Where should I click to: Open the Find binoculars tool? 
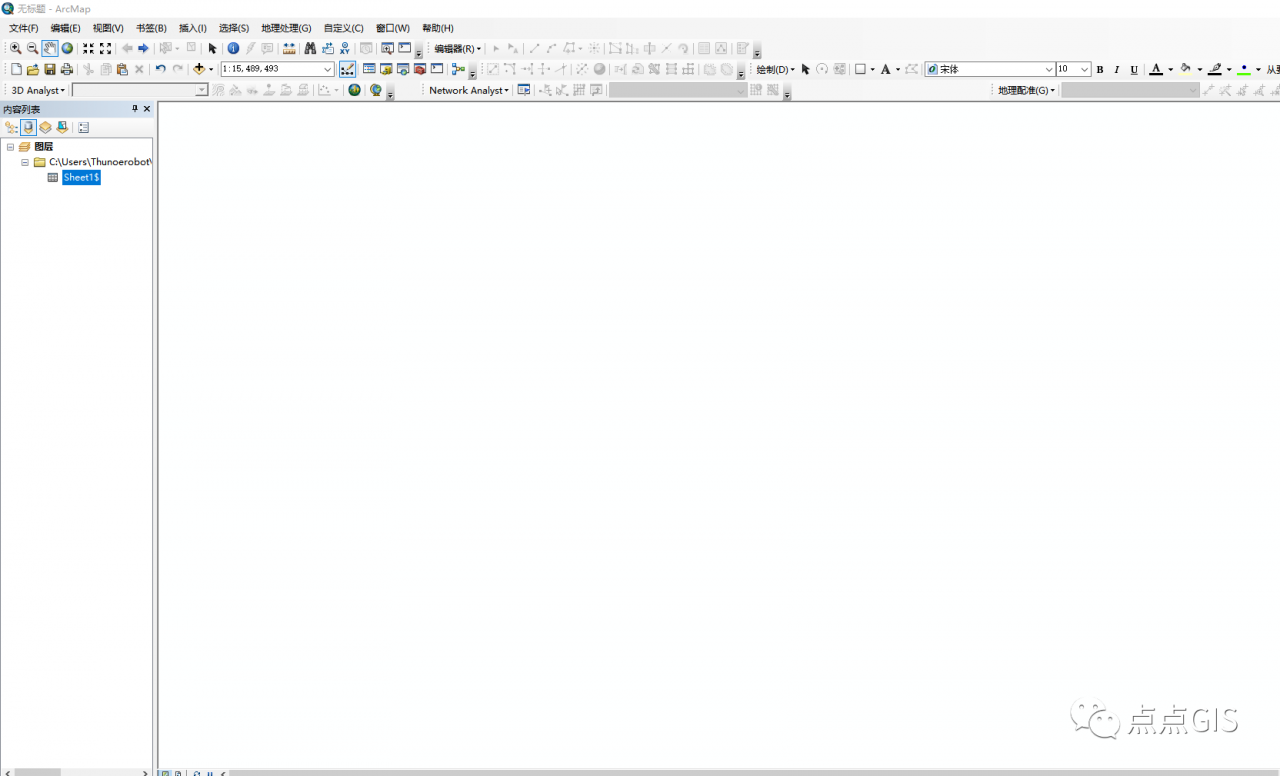[310, 48]
